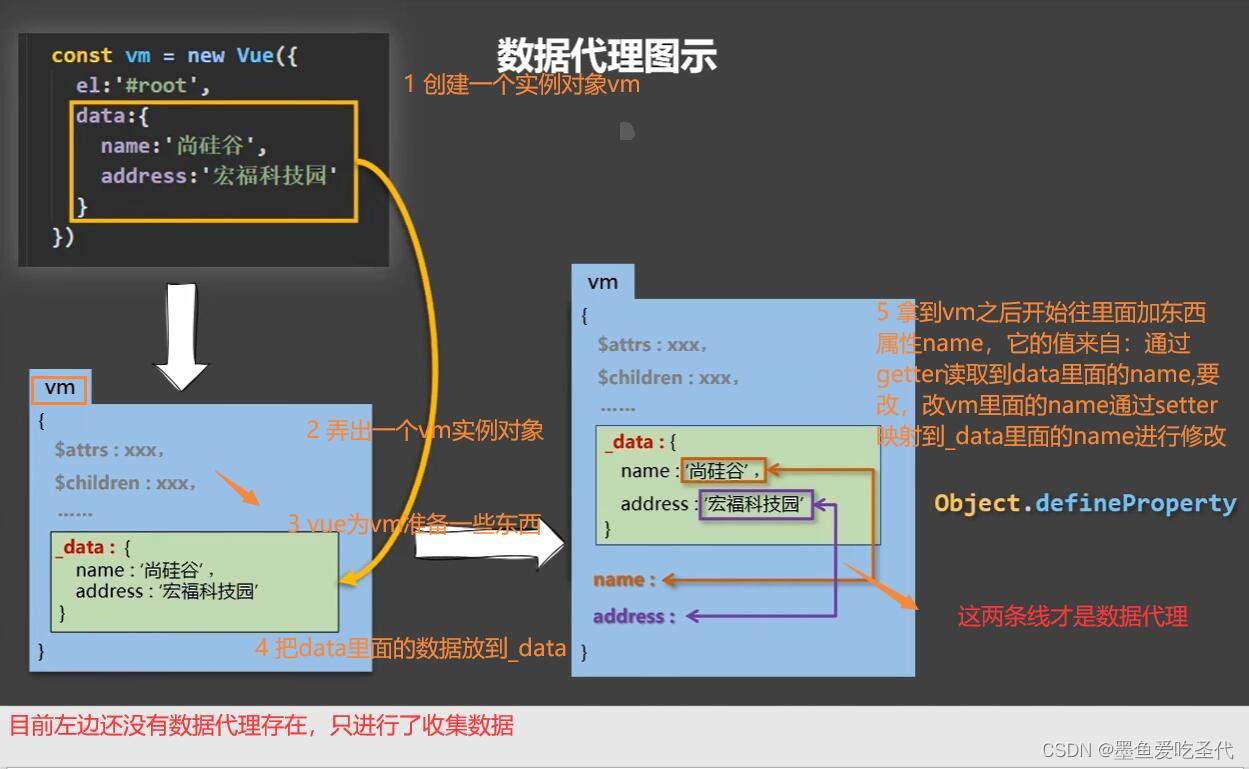The image size is (1249, 769).
Task: Click the bottom red text about 数据代理
Action: pyautogui.click(x=263, y=725)
